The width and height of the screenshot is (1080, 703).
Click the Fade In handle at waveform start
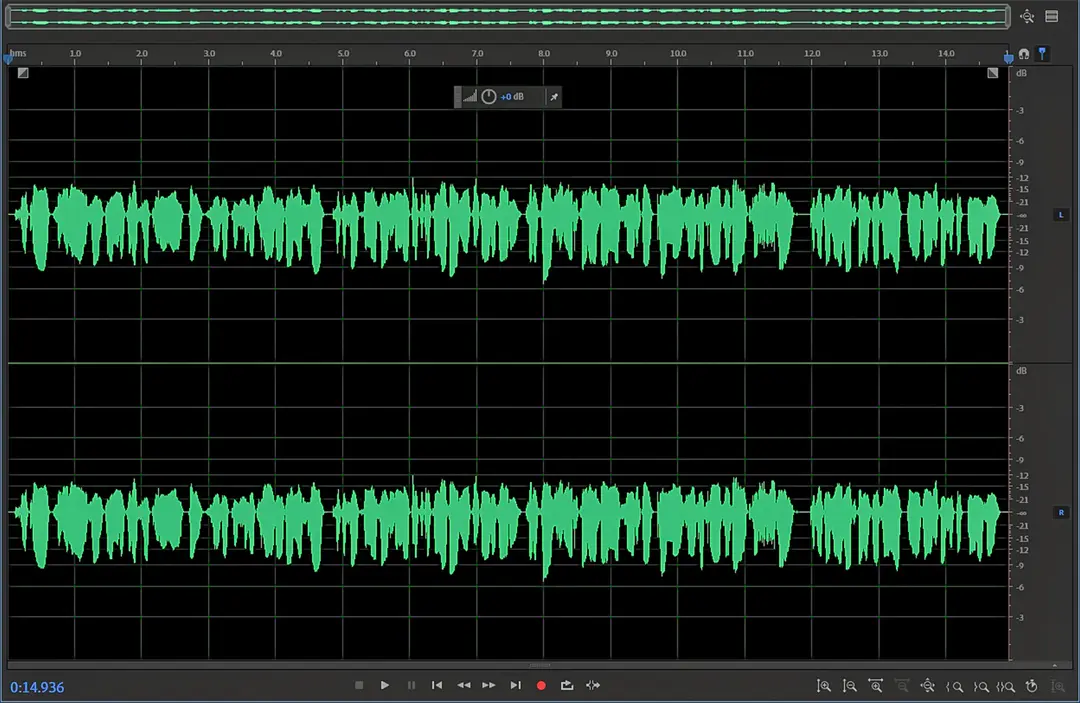tap(23, 72)
